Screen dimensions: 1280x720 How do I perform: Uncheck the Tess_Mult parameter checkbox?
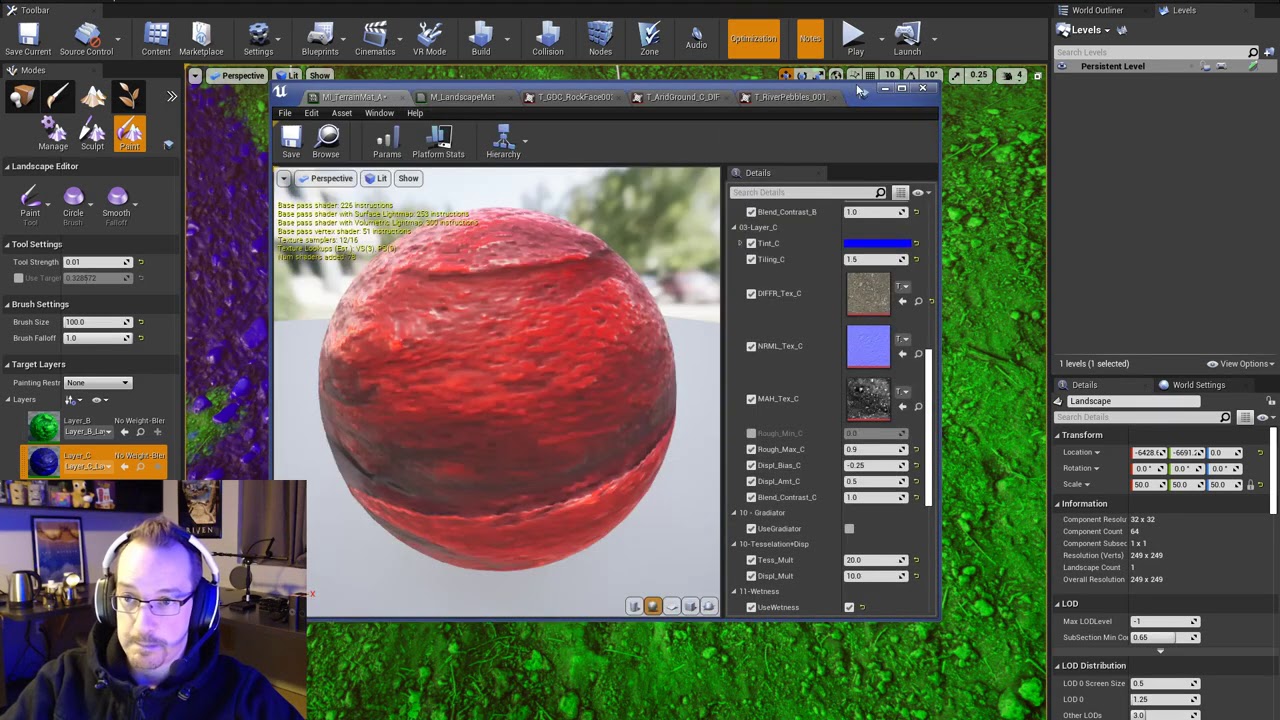coord(751,560)
